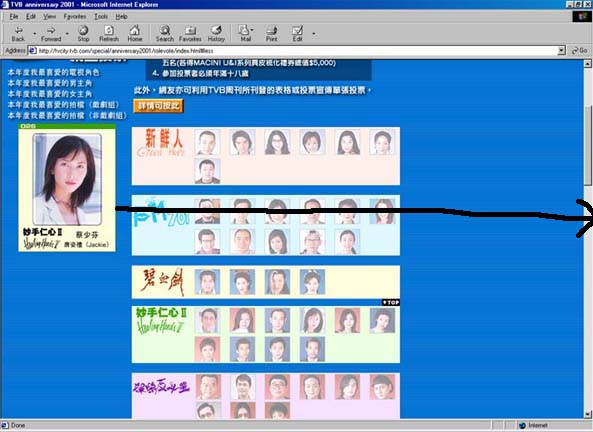Image resolution: width=593 pixels, height=432 pixels.
Task: Show the History toolbar icon
Action: pos(216,33)
